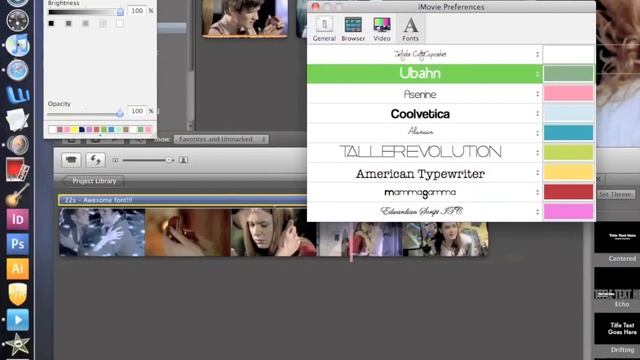Adjust the Opacity slider handle
This screenshot has height=360, width=640.
point(120,113)
